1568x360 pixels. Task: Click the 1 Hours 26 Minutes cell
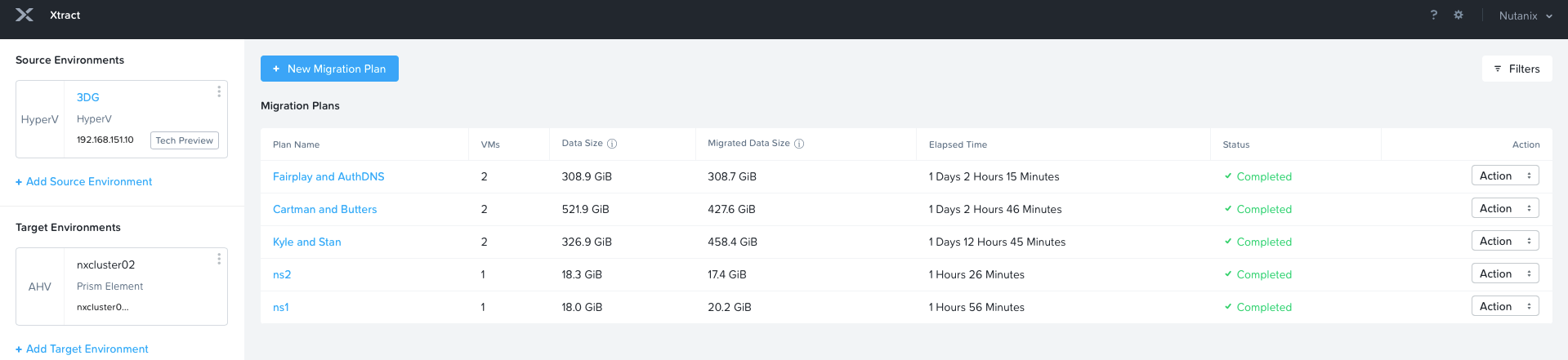tap(976, 274)
